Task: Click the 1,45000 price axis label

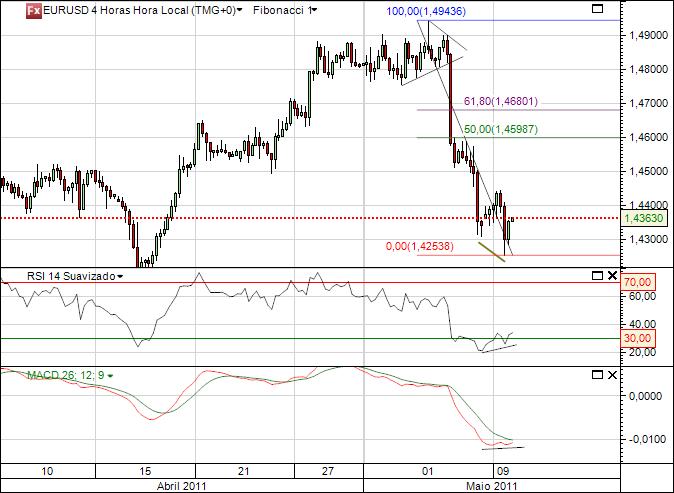Action: point(649,171)
